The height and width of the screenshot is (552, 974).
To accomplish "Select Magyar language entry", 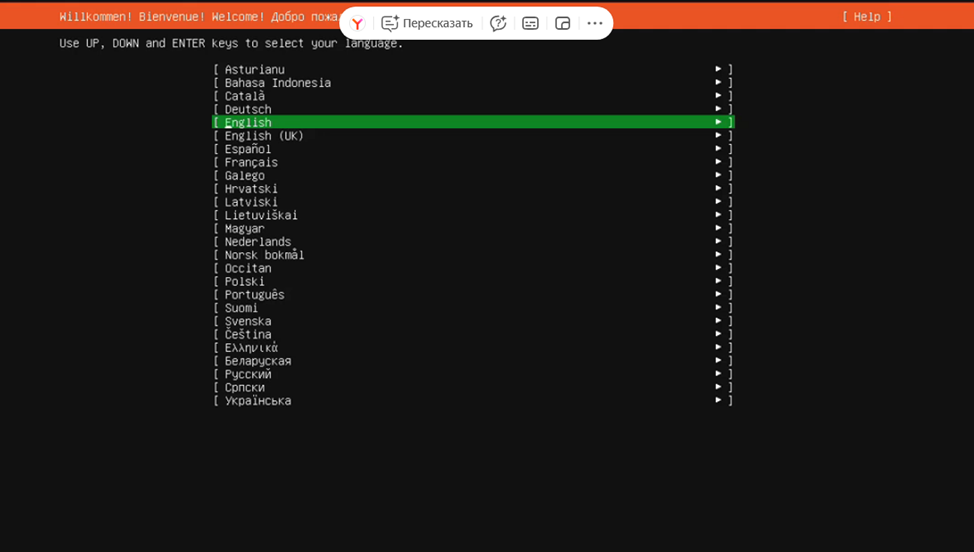I will pyautogui.click(x=473, y=228).
